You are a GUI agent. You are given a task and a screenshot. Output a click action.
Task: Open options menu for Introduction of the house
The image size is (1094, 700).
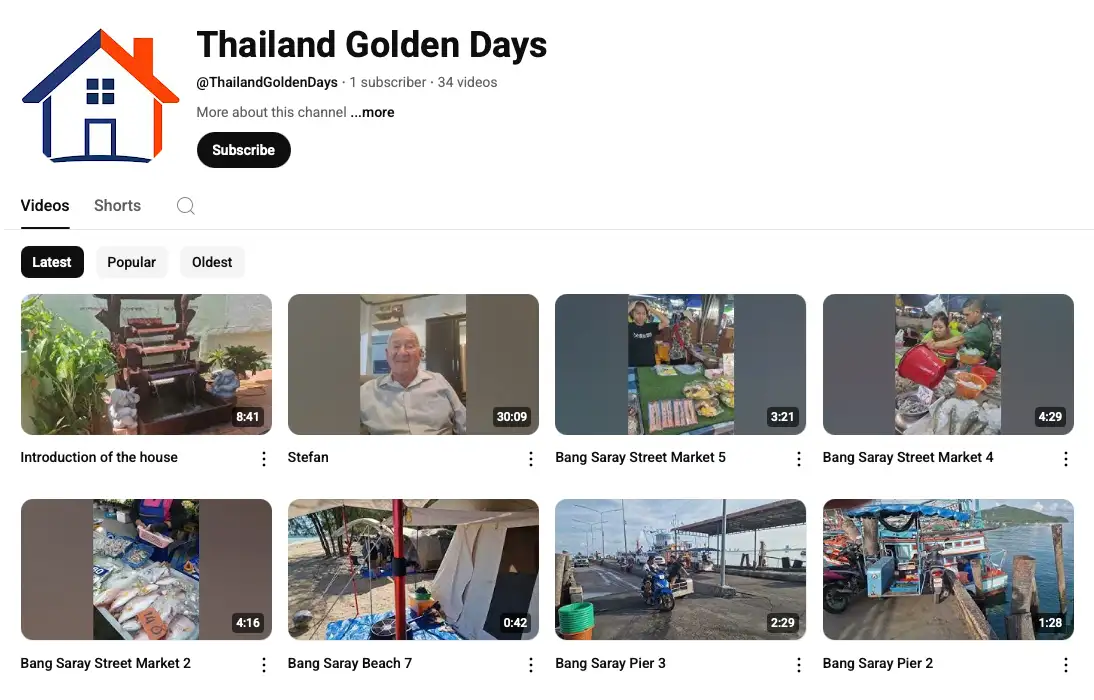264,459
